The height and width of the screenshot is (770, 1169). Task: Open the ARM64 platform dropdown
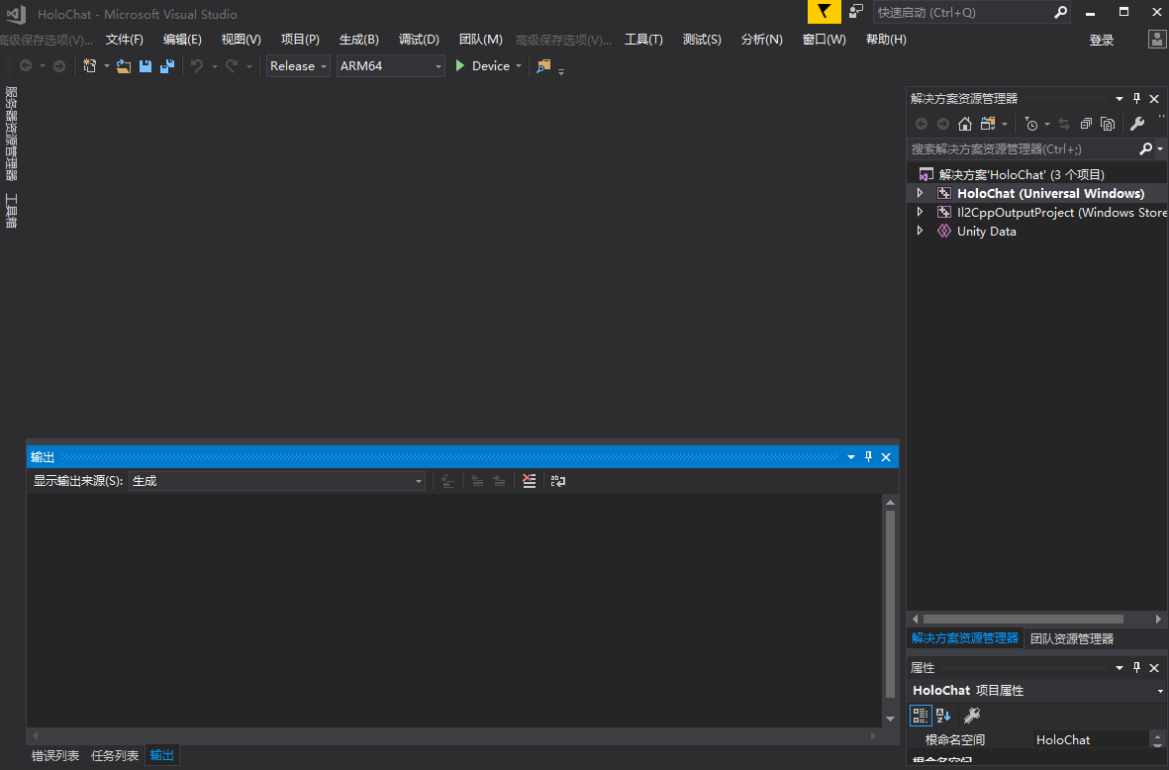coord(390,66)
